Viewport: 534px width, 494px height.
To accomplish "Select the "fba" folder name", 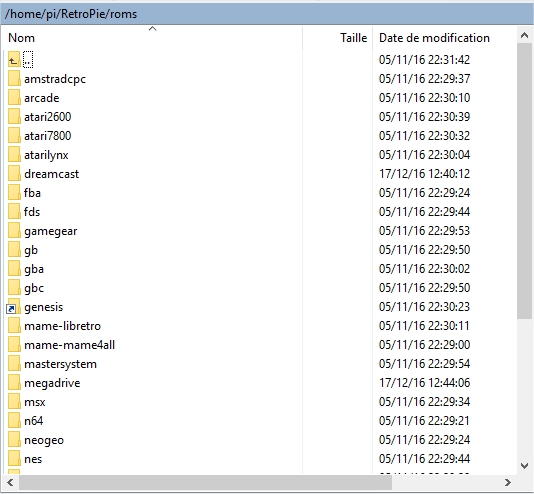I will (x=32, y=193).
